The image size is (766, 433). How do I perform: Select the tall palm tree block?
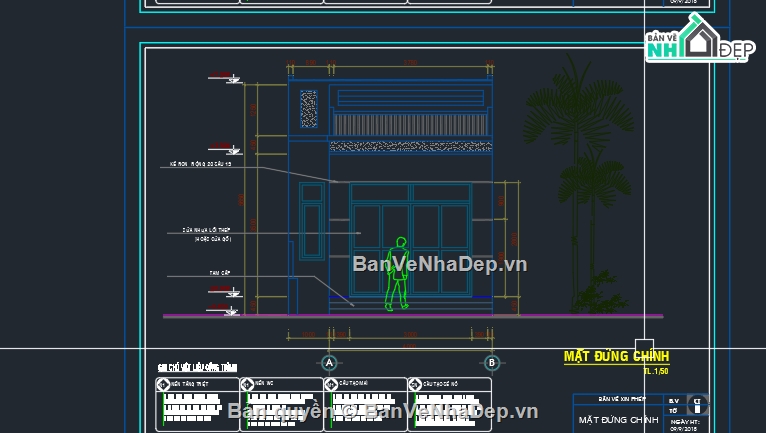[x=579, y=181]
